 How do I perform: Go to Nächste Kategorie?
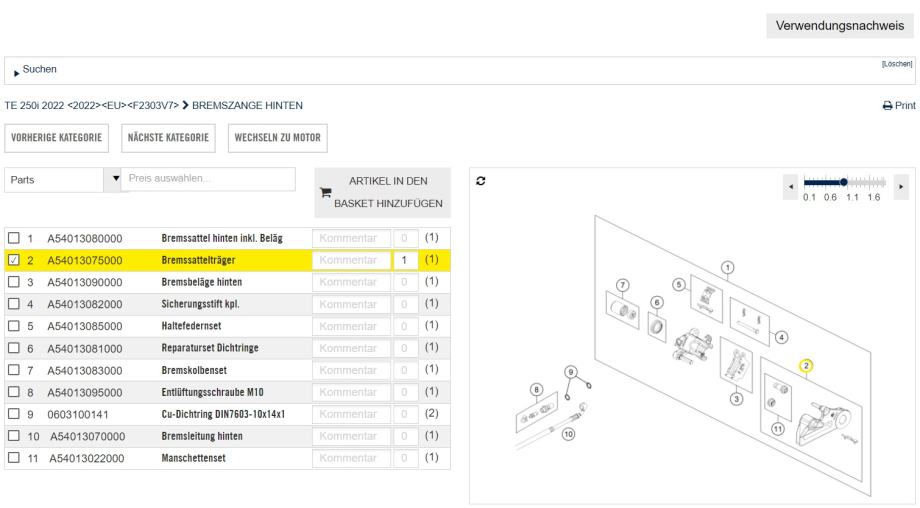click(x=168, y=137)
